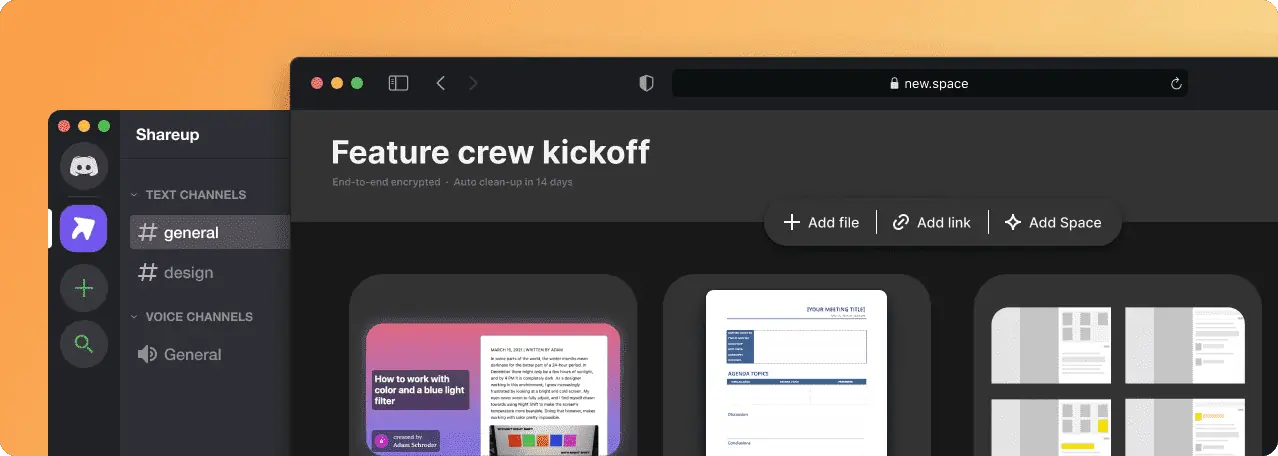Add a server with green plus icon
The image size is (1278, 456).
tap(84, 288)
